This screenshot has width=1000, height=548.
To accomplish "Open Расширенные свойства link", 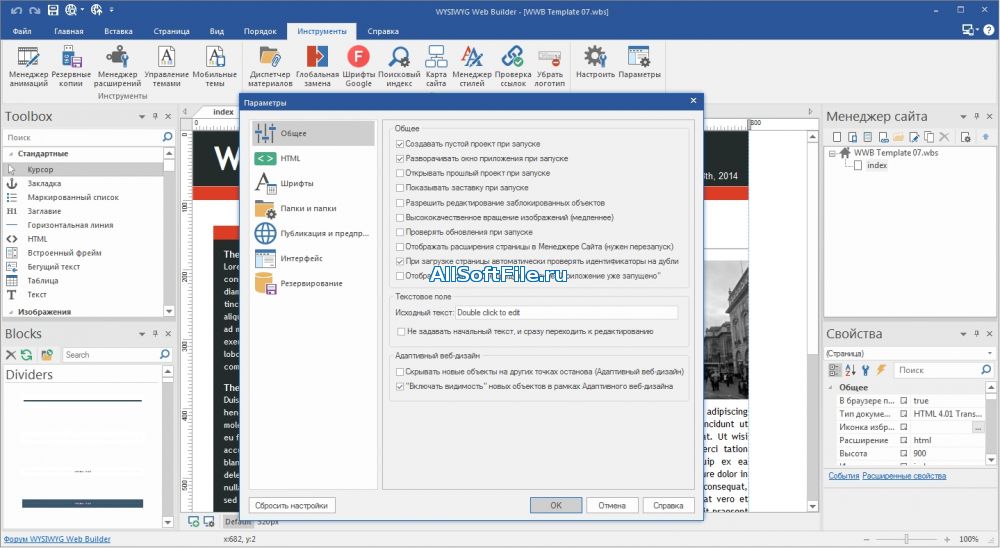I will pyautogui.click(x=904, y=476).
